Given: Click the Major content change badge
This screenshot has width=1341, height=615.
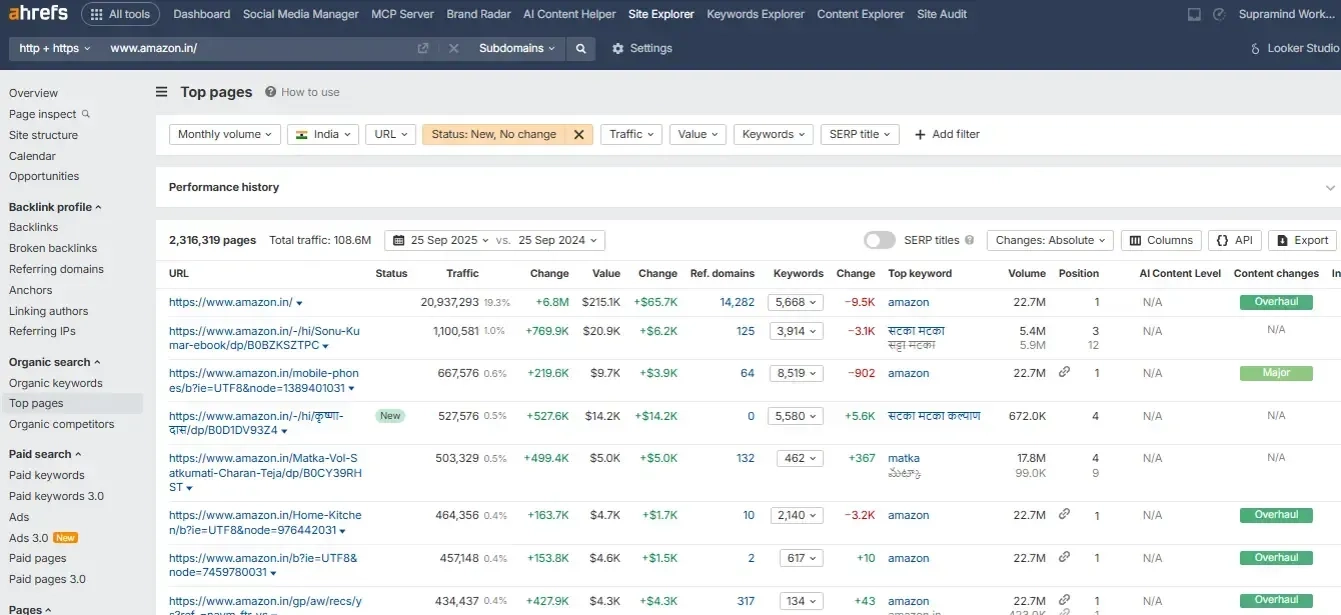Looking at the screenshot, I should click(1276, 373).
